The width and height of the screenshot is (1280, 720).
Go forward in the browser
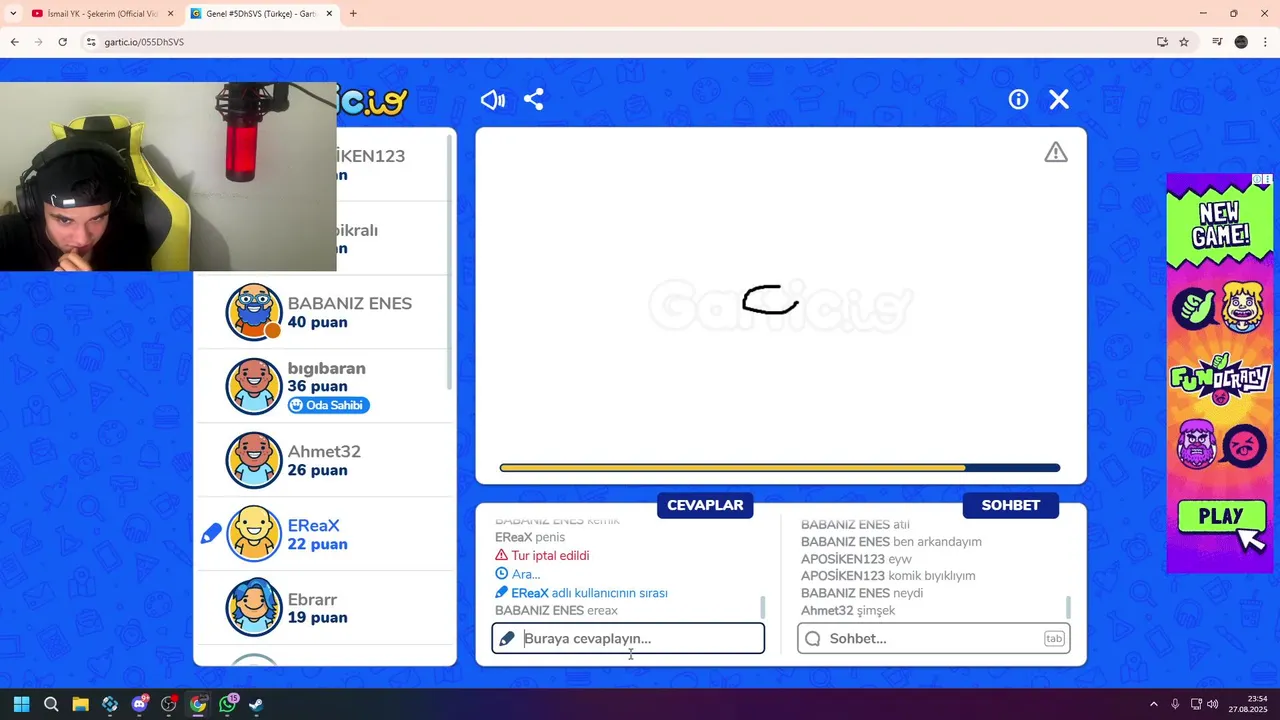pos(38,42)
